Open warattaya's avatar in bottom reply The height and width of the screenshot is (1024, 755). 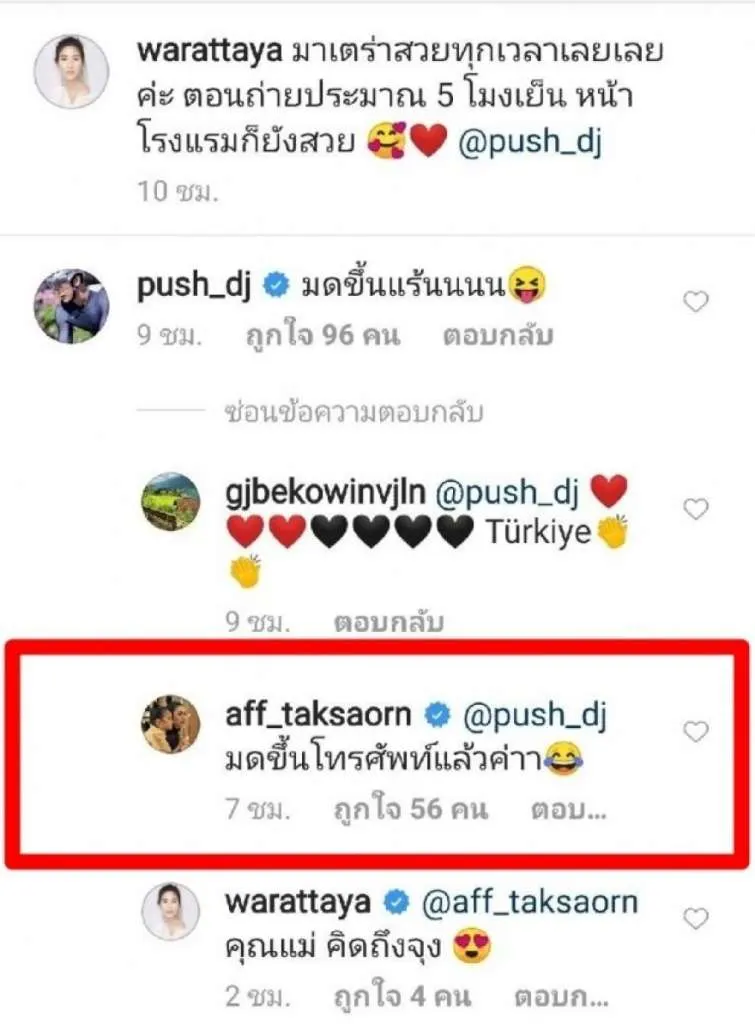[170, 912]
